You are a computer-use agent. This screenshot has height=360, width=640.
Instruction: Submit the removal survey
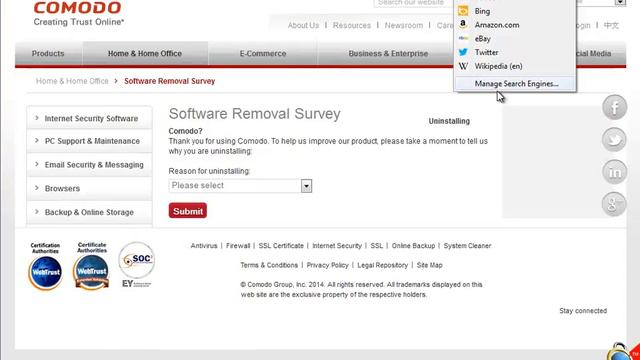[188, 211]
